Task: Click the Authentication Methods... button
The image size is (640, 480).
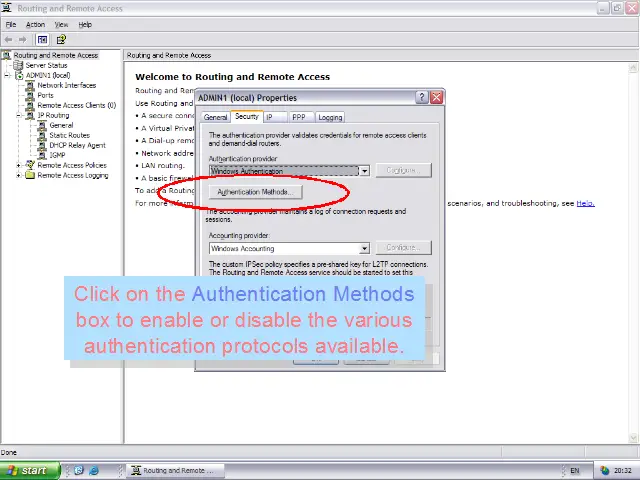Action: pyautogui.click(x=256, y=192)
